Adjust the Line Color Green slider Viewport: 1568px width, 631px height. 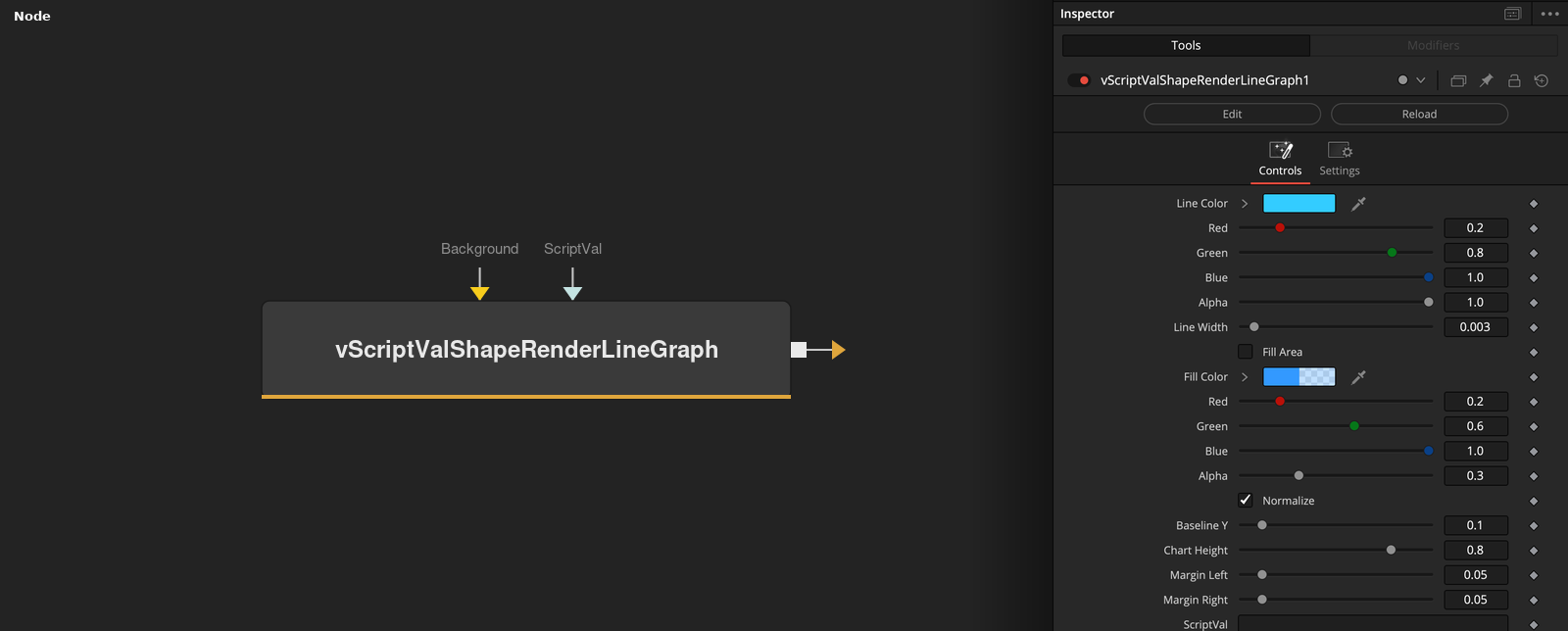pyautogui.click(x=1392, y=253)
